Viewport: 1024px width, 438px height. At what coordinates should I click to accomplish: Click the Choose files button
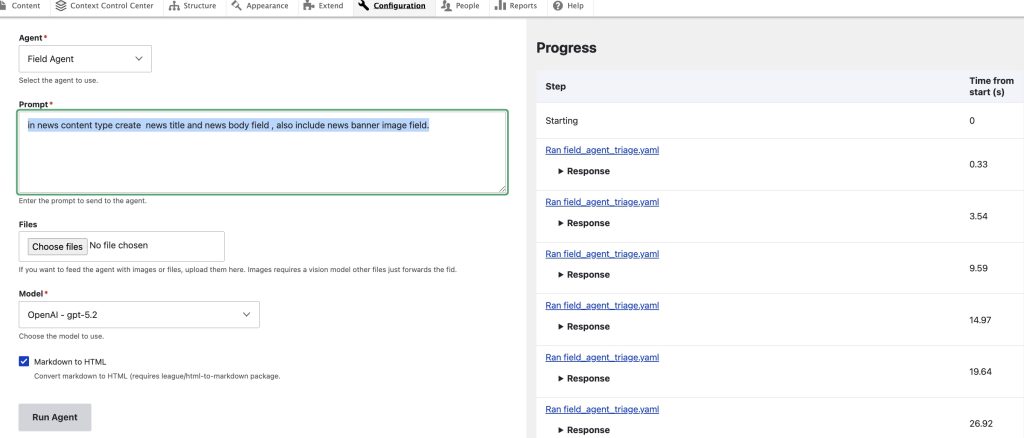(x=57, y=246)
